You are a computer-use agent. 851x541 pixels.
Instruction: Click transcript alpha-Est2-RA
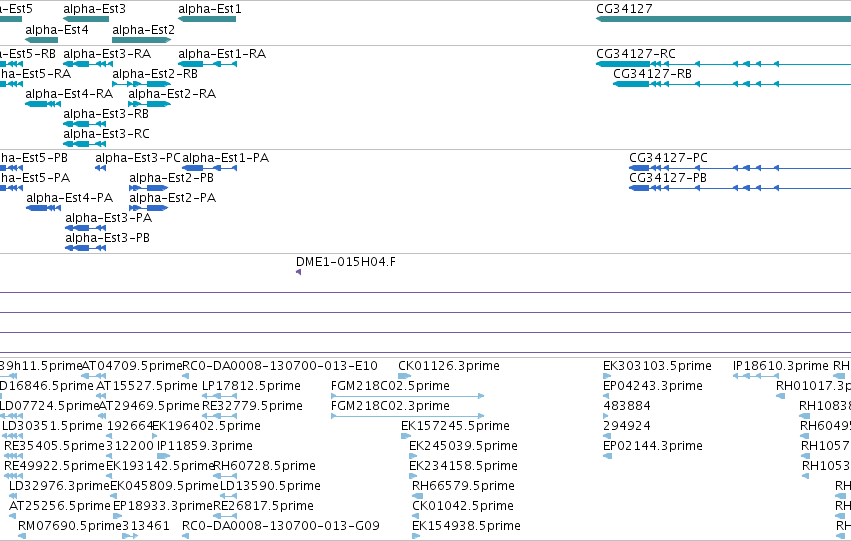173,94
